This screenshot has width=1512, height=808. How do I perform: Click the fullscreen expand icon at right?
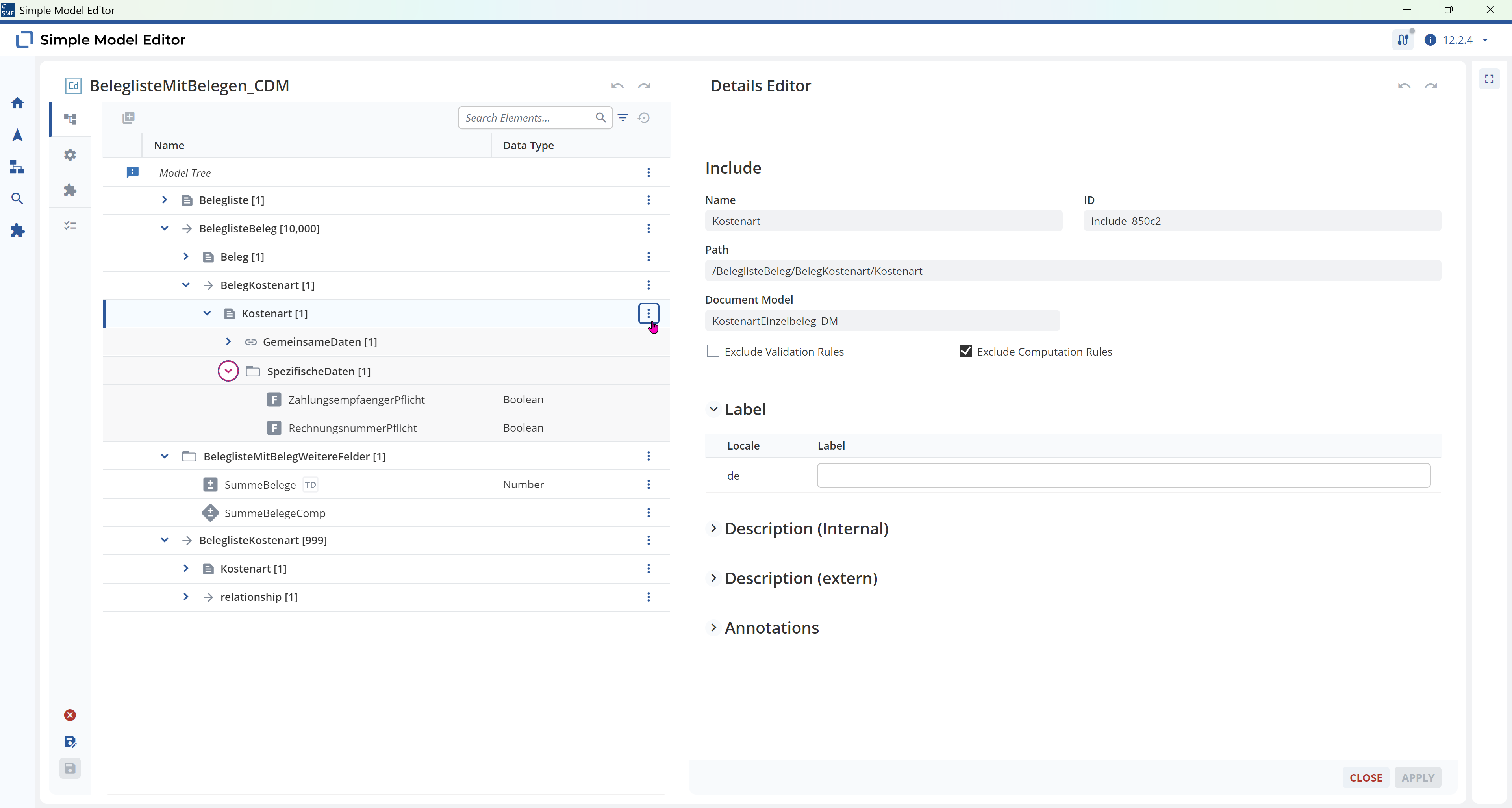tap(1489, 79)
